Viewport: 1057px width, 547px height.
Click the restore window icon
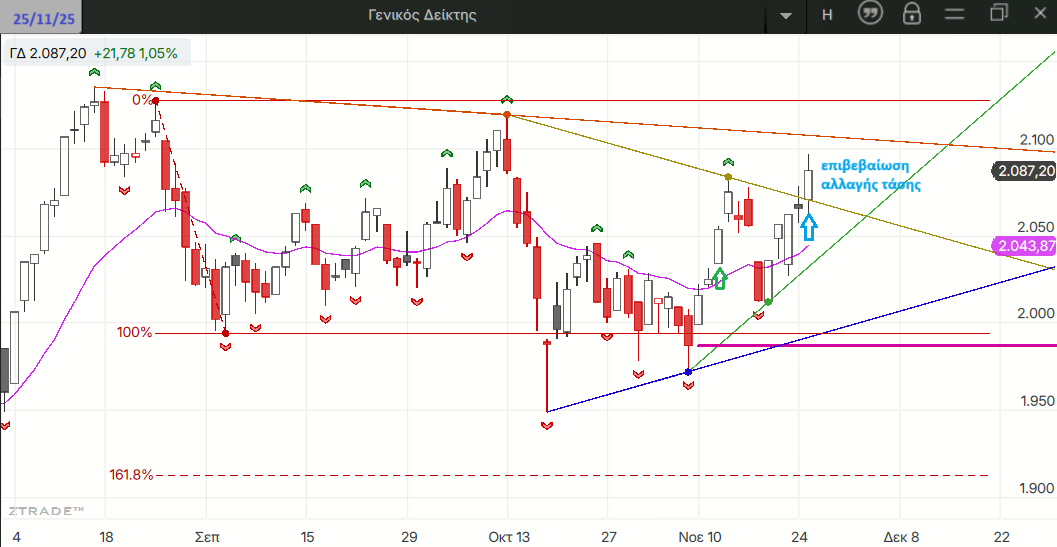[998, 13]
